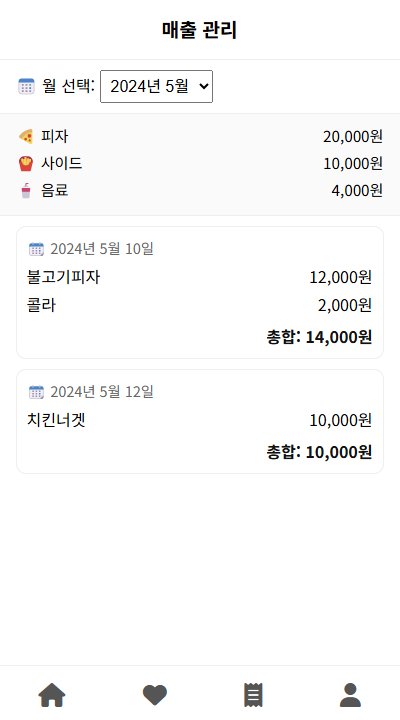
Task: Select the 음료 category row
Action: 200,191
